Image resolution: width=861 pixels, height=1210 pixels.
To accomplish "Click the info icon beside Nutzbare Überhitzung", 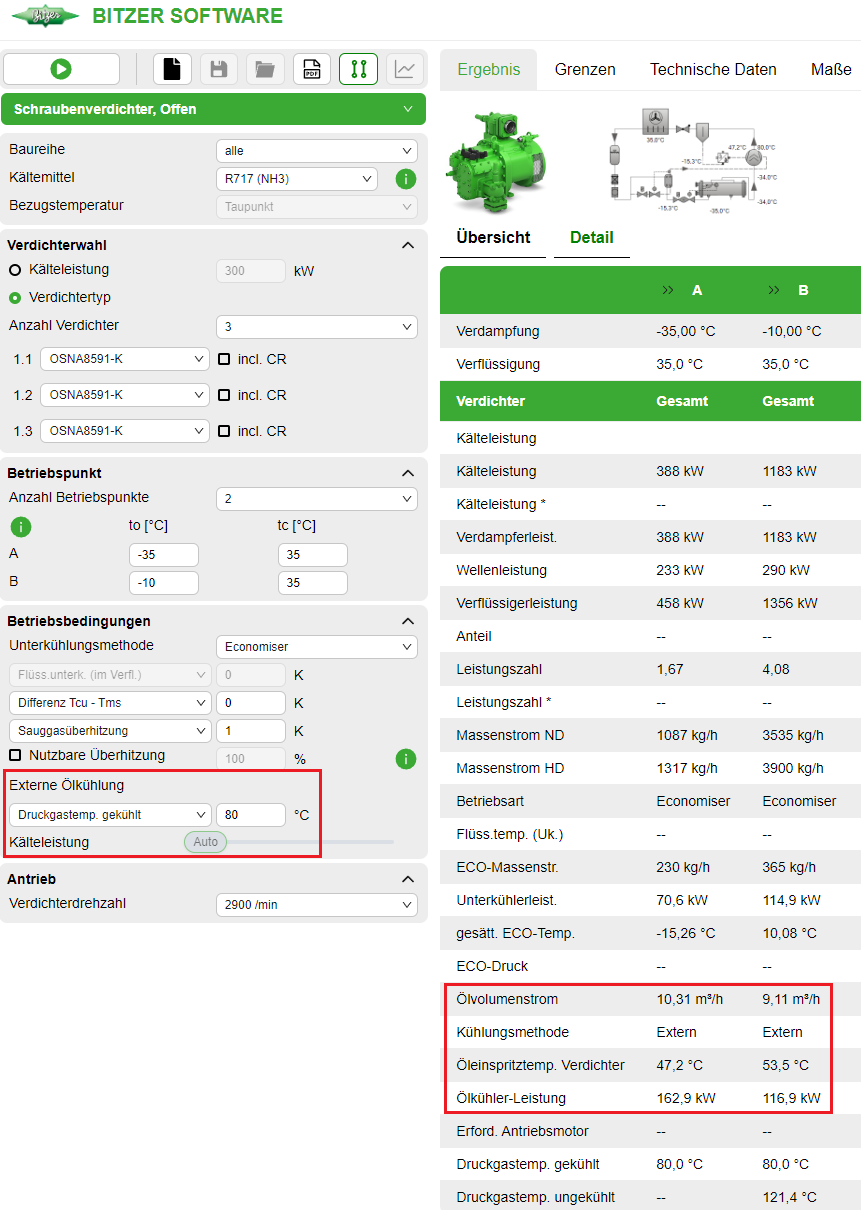I will click(406, 759).
